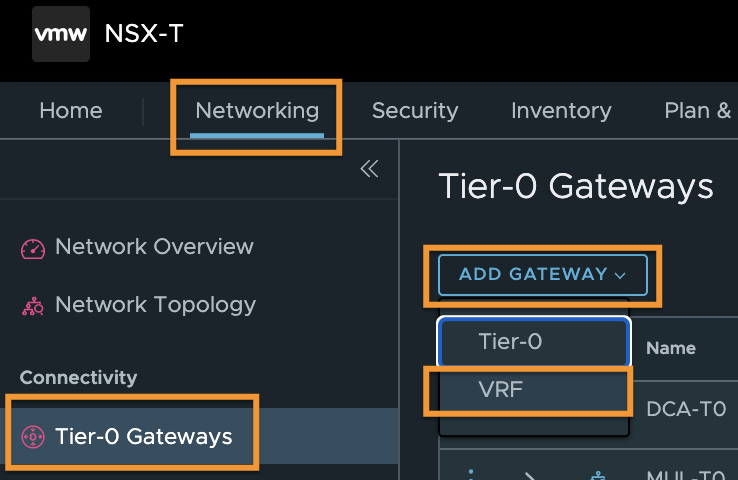The width and height of the screenshot is (738, 480).
Task: Switch to the Inventory tab
Action: coord(561,111)
